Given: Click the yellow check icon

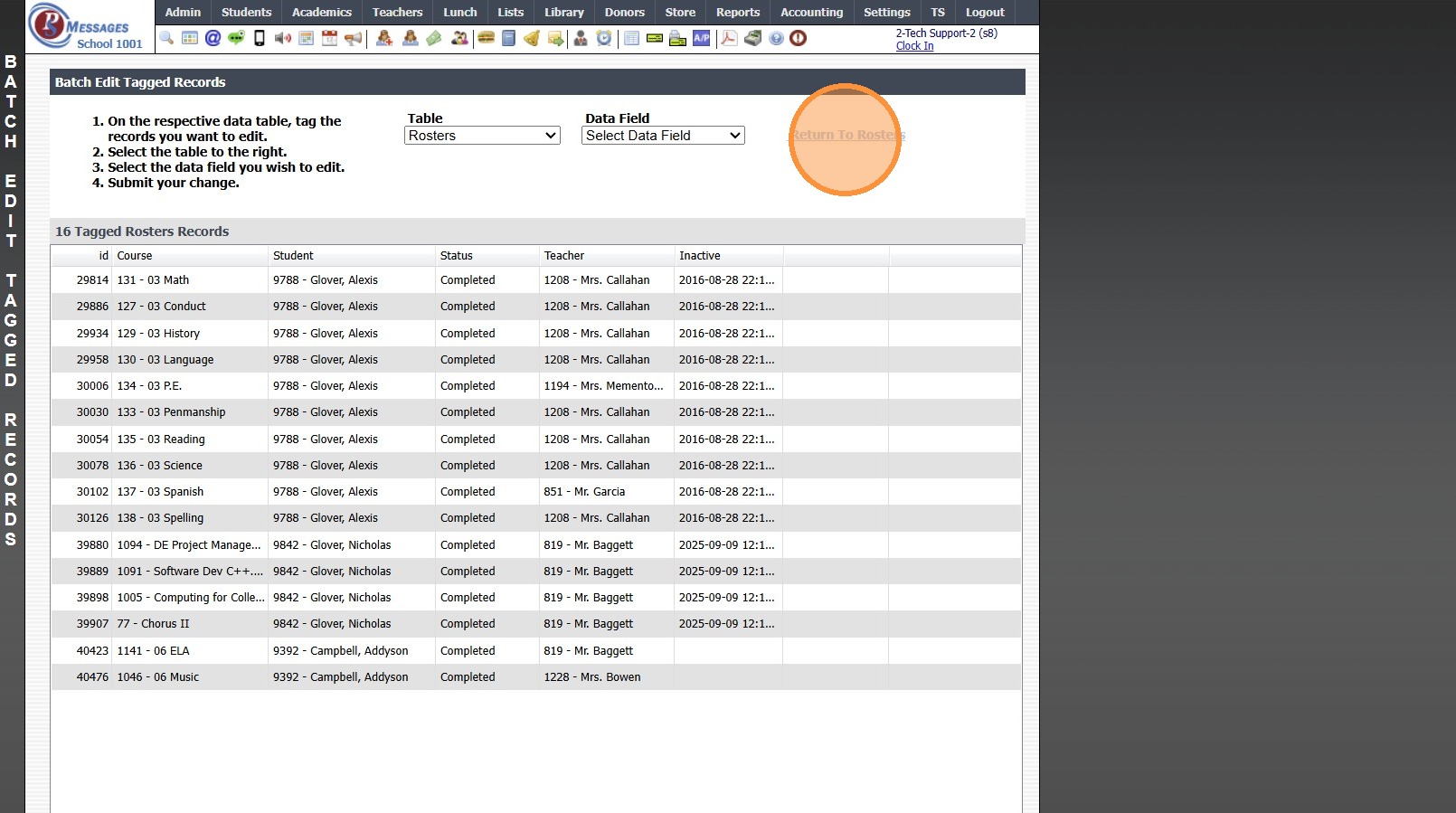Looking at the screenshot, I should pyautogui.click(x=654, y=38).
